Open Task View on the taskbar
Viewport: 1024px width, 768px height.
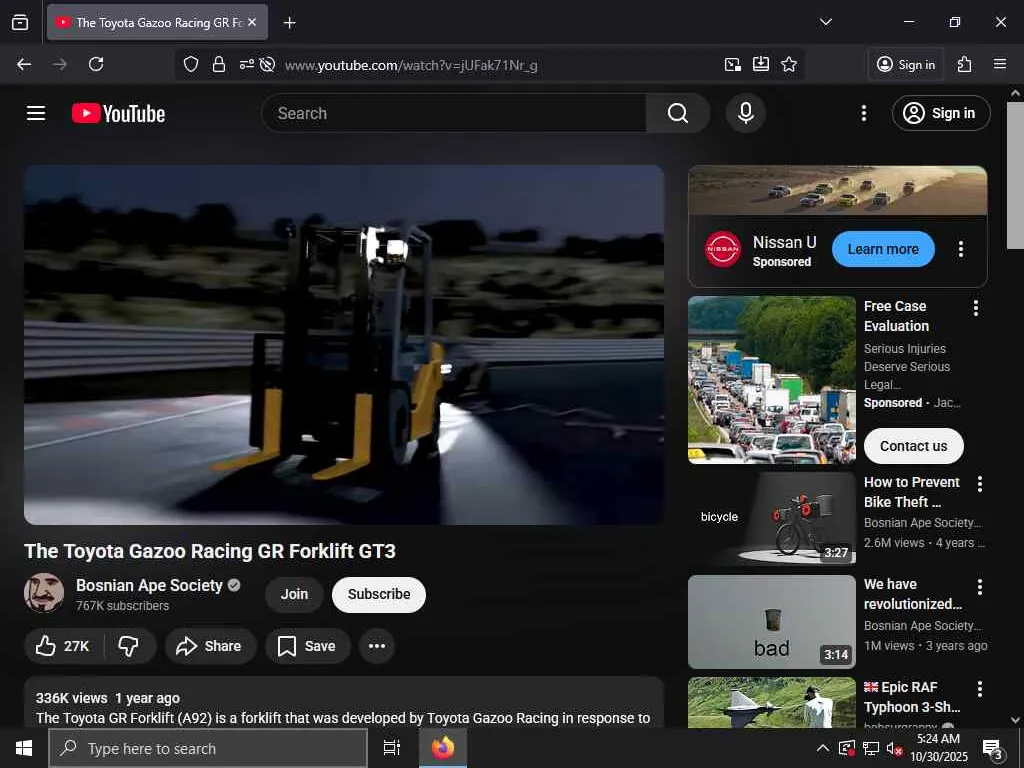pyautogui.click(x=392, y=748)
